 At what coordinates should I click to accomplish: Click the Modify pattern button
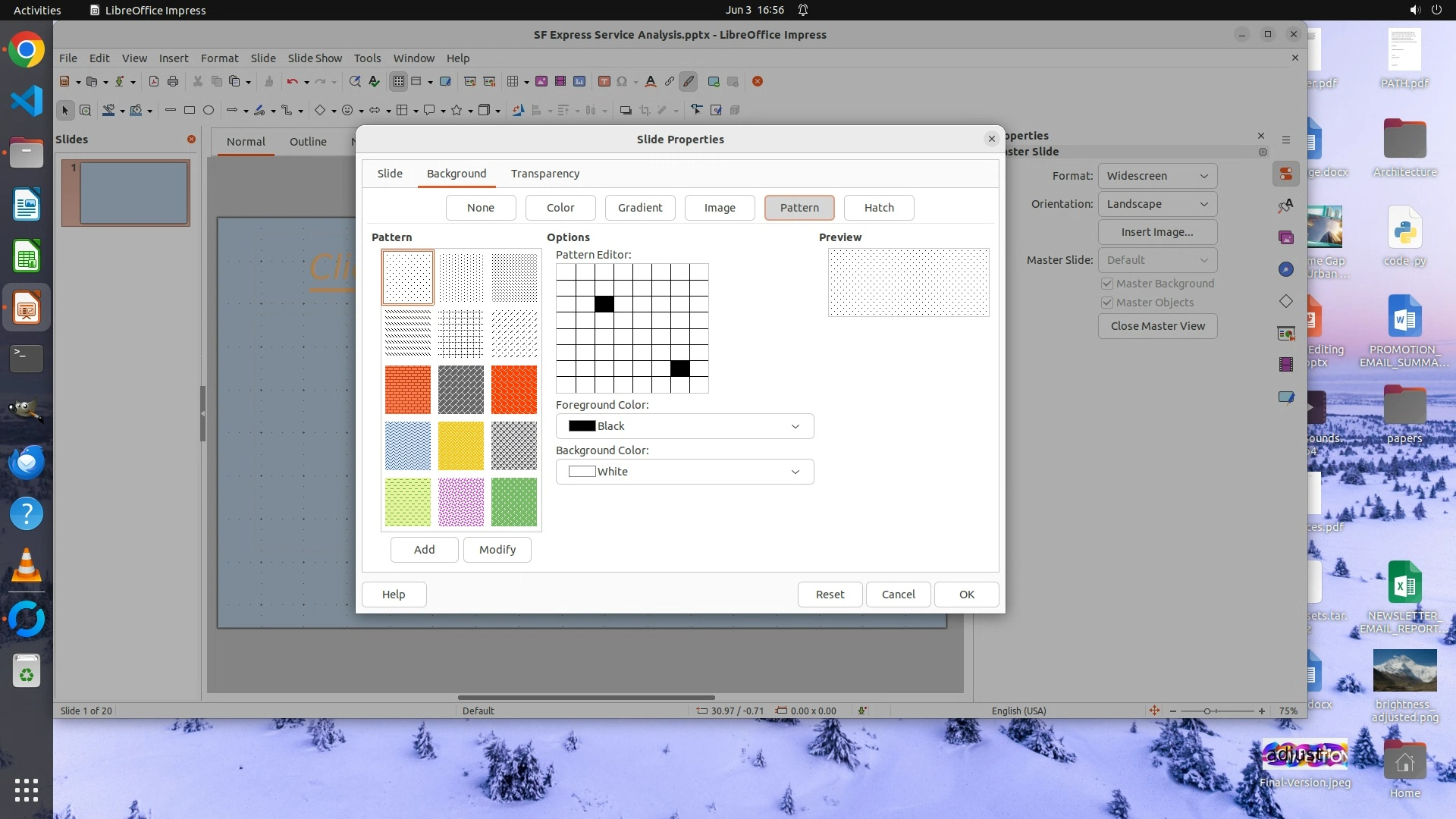pyautogui.click(x=497, y=550)
